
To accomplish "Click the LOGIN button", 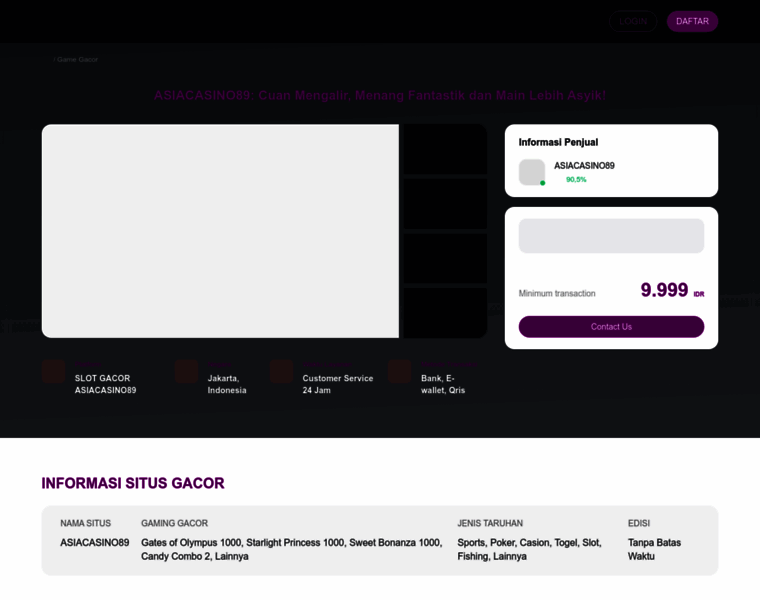I will click(633, 21).
